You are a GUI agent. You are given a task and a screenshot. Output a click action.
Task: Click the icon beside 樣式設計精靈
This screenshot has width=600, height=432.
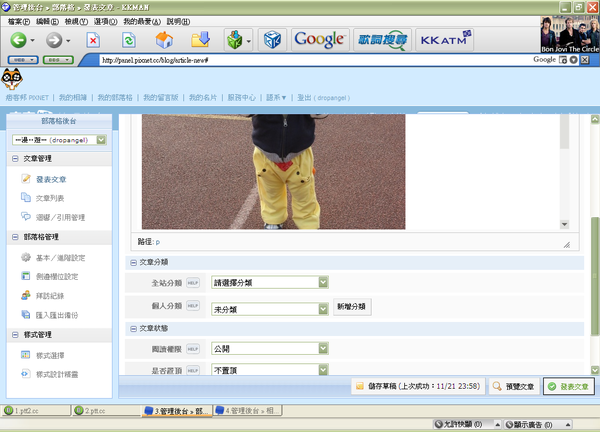(x=26, y=374)
